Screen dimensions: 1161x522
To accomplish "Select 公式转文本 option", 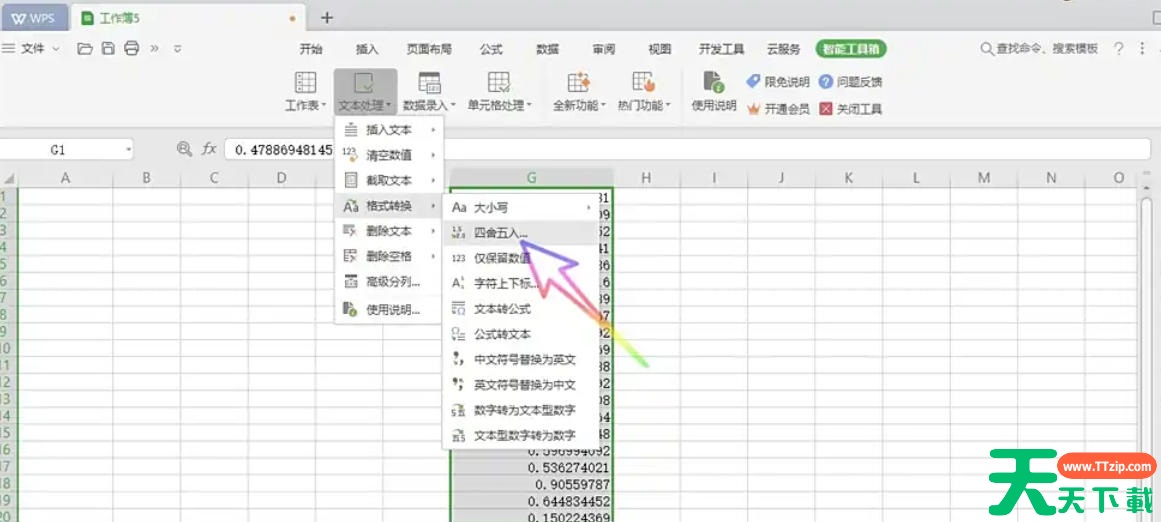I will point(521,335).
